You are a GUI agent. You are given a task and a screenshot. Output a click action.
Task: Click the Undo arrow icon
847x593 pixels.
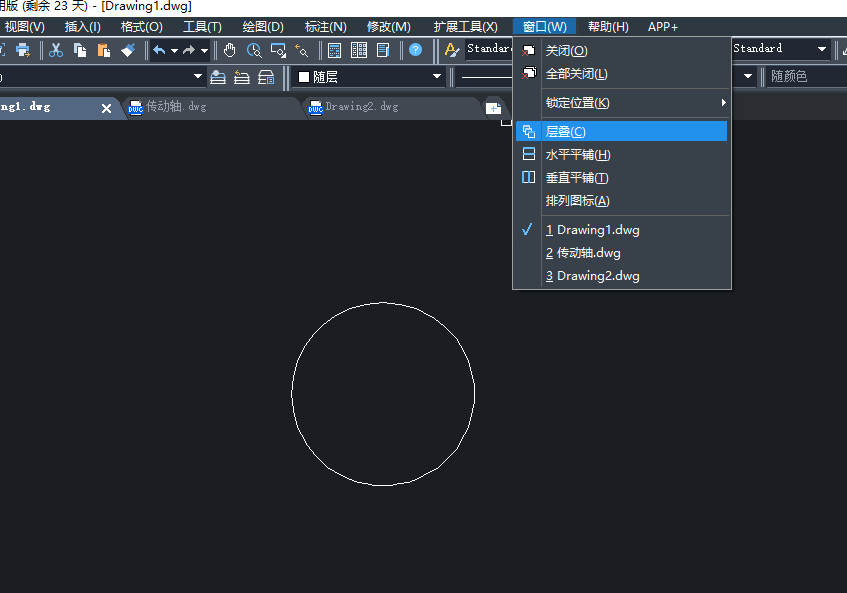click(x=159, y=50)
